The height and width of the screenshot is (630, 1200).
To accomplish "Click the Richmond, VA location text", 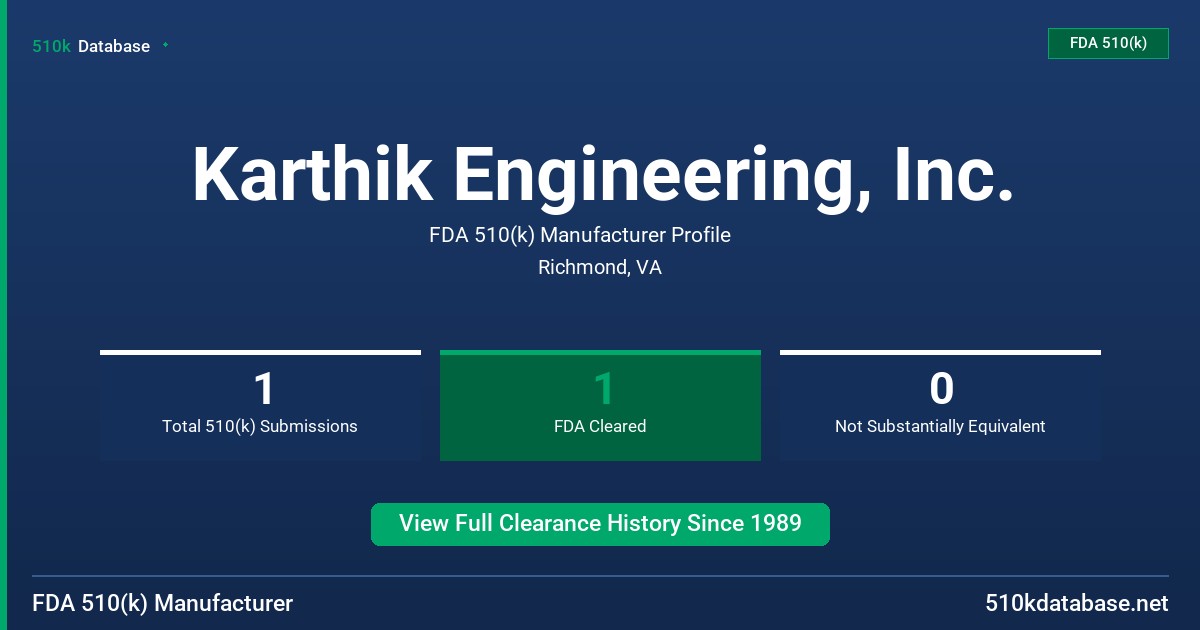I will click(600, 267).
